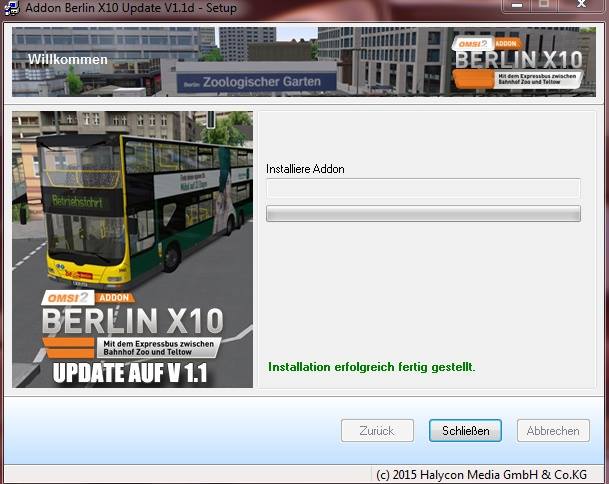Close the setup window with X
The height and width of the screenshot is (484, 609).
pos(581,5)
